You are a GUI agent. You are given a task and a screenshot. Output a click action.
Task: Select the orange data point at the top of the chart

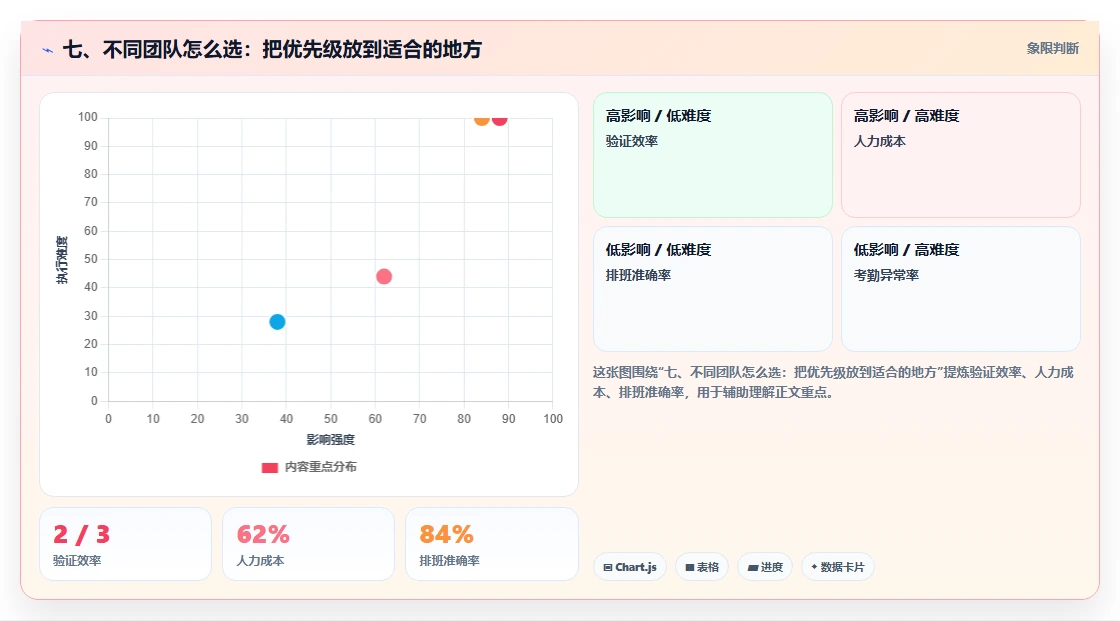482,119
